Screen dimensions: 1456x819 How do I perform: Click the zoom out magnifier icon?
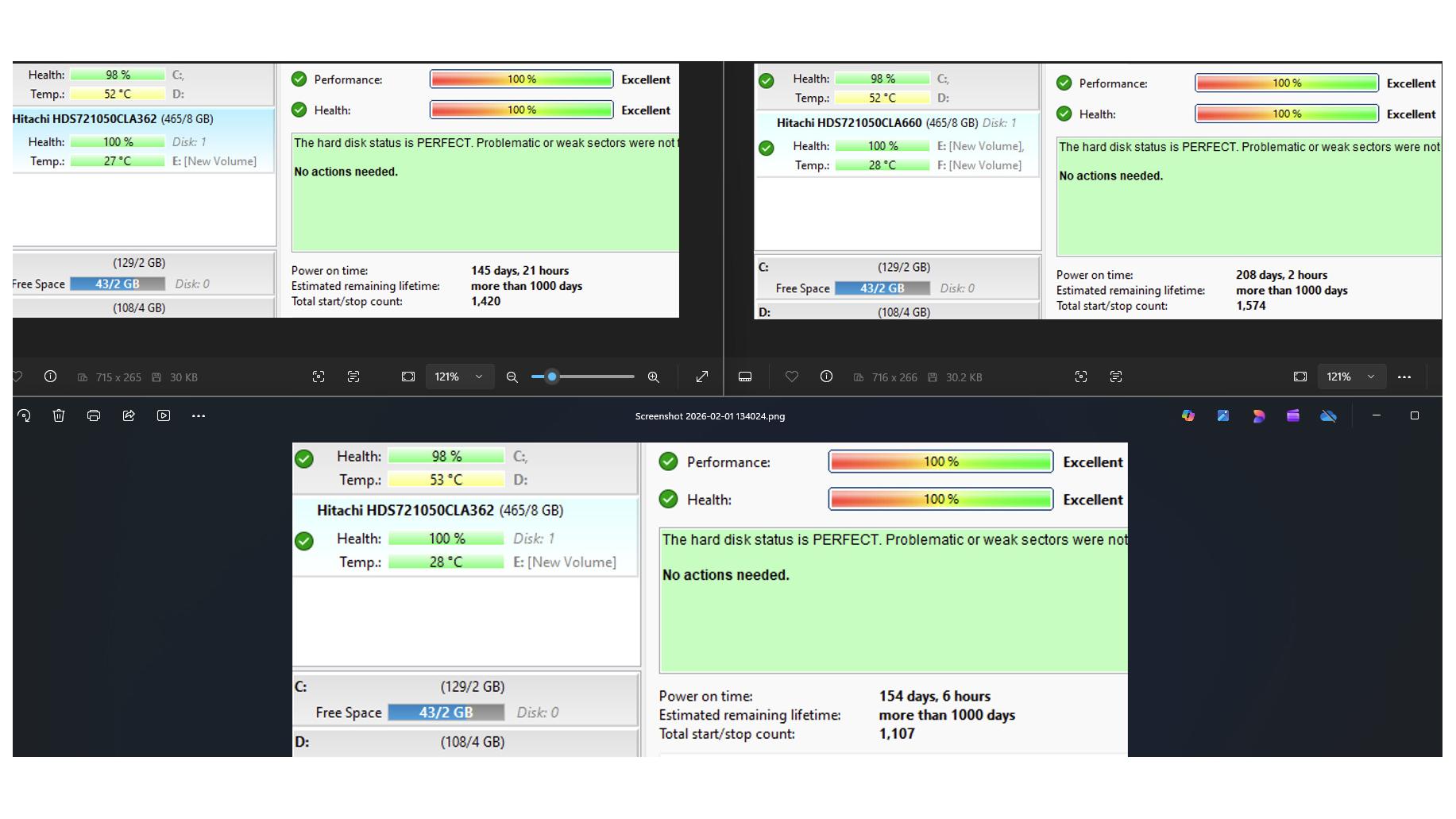coord(512,377)
